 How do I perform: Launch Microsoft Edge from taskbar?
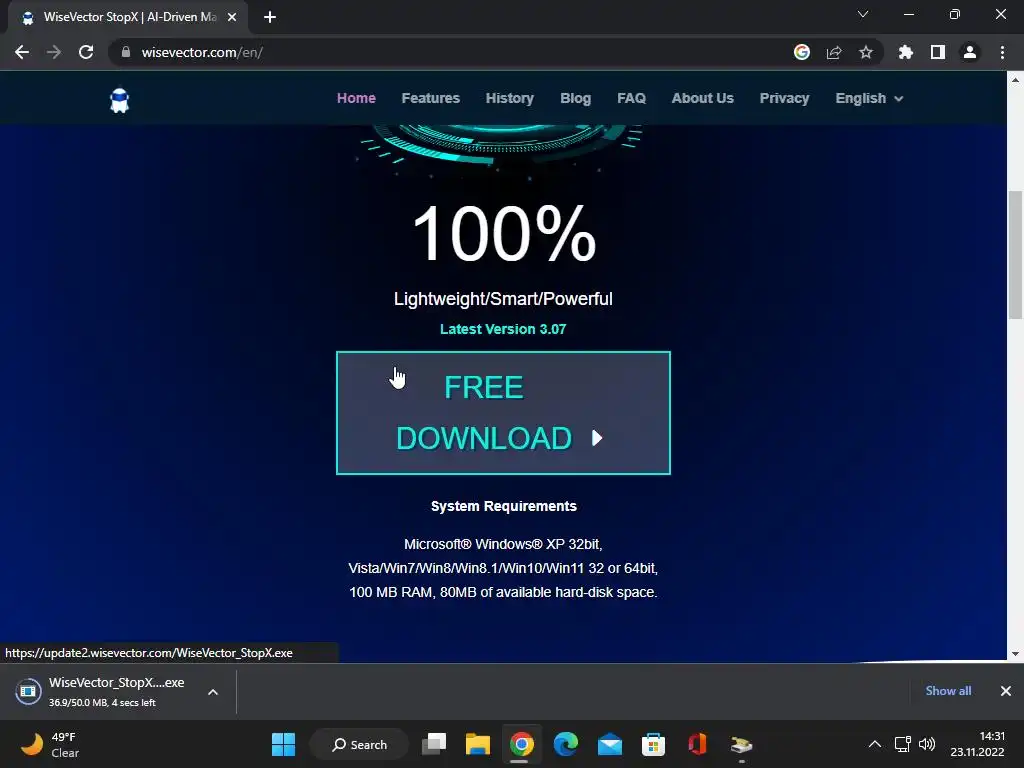point(566,744)
